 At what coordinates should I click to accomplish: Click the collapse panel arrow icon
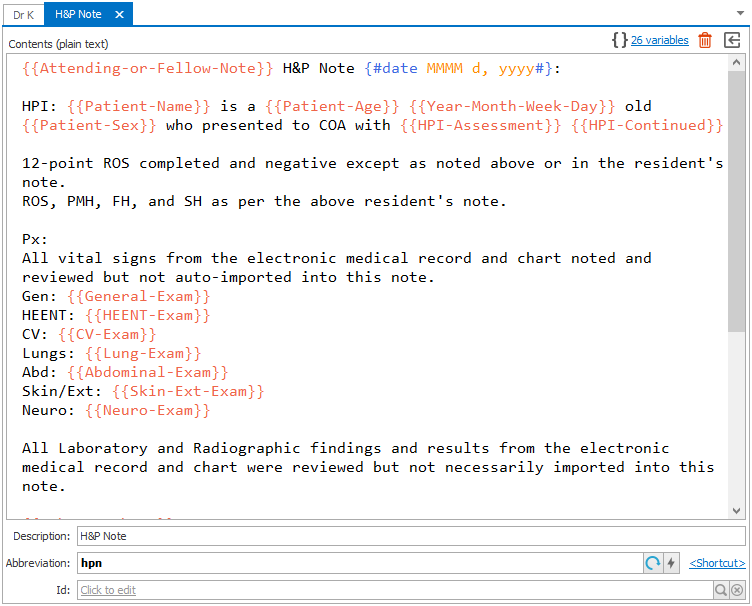click(732, 40)
